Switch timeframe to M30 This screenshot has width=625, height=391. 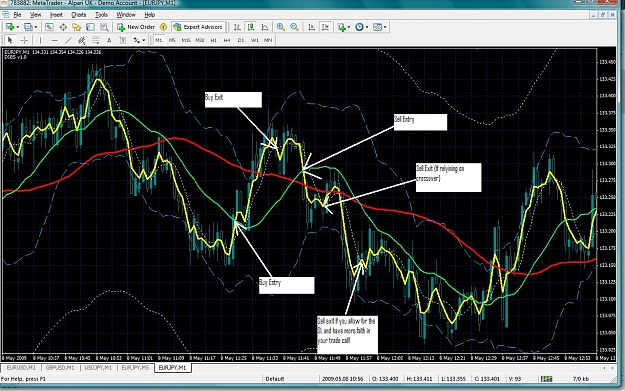200,40
